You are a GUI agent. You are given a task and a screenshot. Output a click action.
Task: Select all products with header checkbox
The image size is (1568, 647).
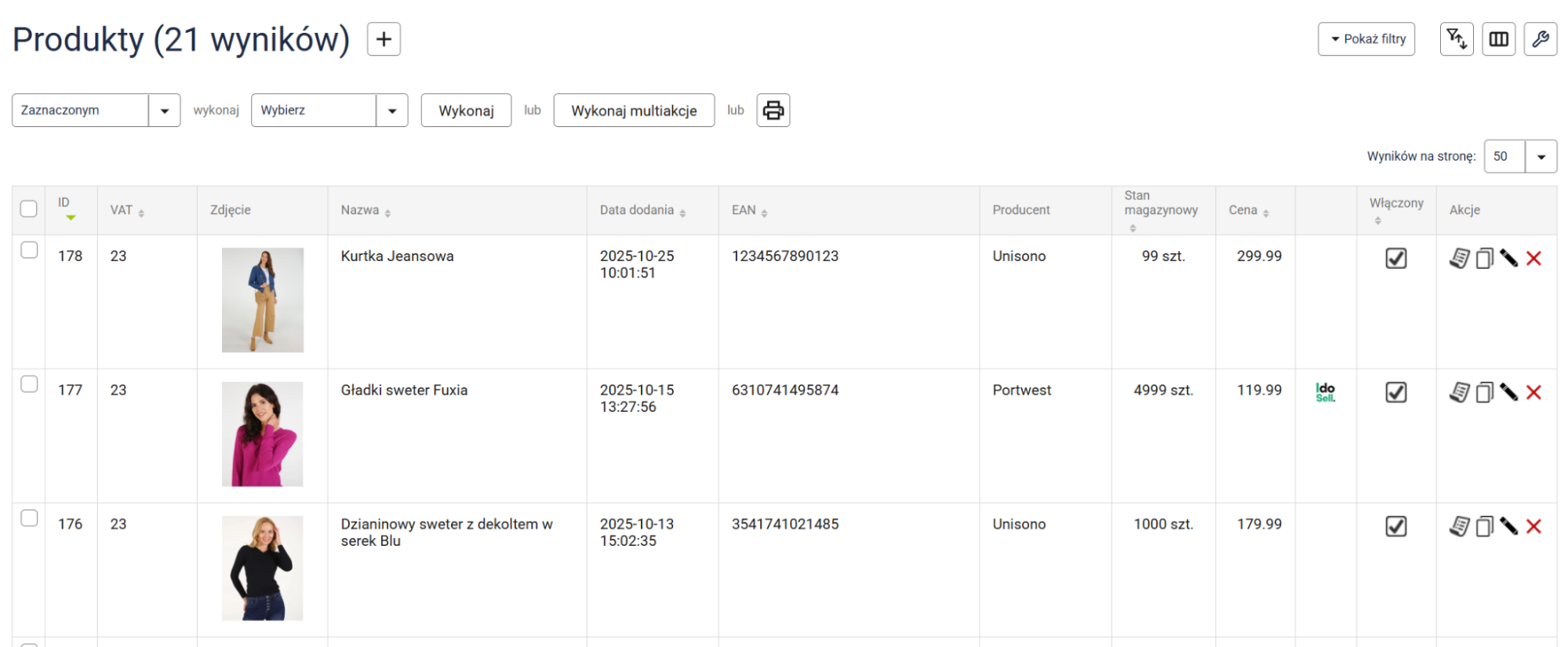coord(29,209)
